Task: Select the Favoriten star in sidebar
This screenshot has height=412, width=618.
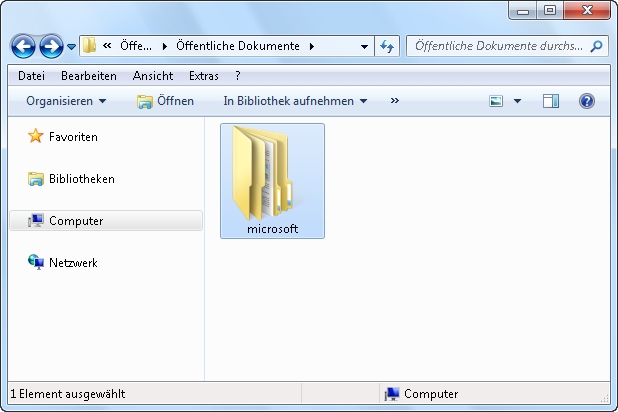Action: [x=36, y=136]
